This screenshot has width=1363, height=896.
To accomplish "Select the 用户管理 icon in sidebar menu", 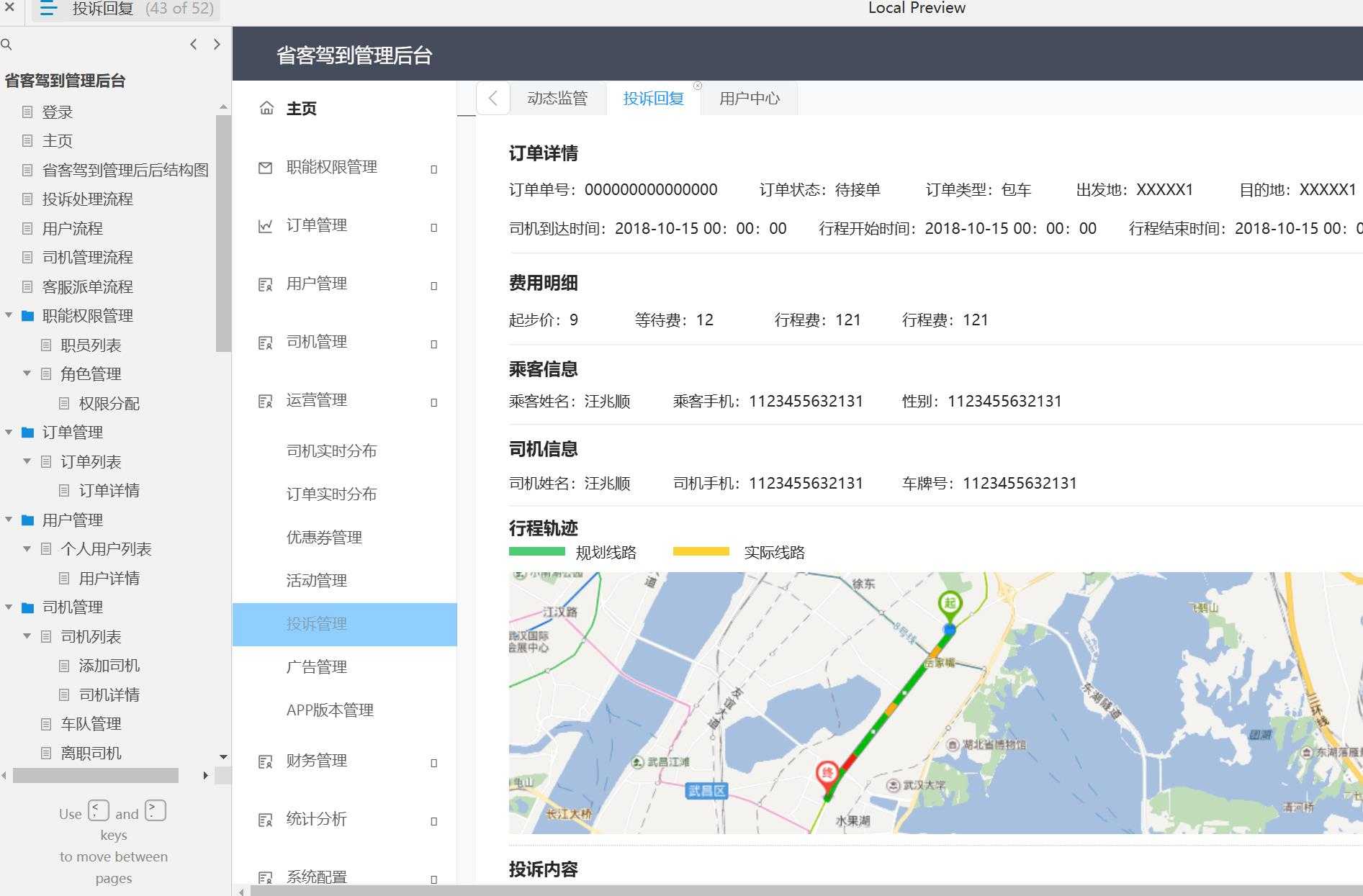I will pos(266,283).
